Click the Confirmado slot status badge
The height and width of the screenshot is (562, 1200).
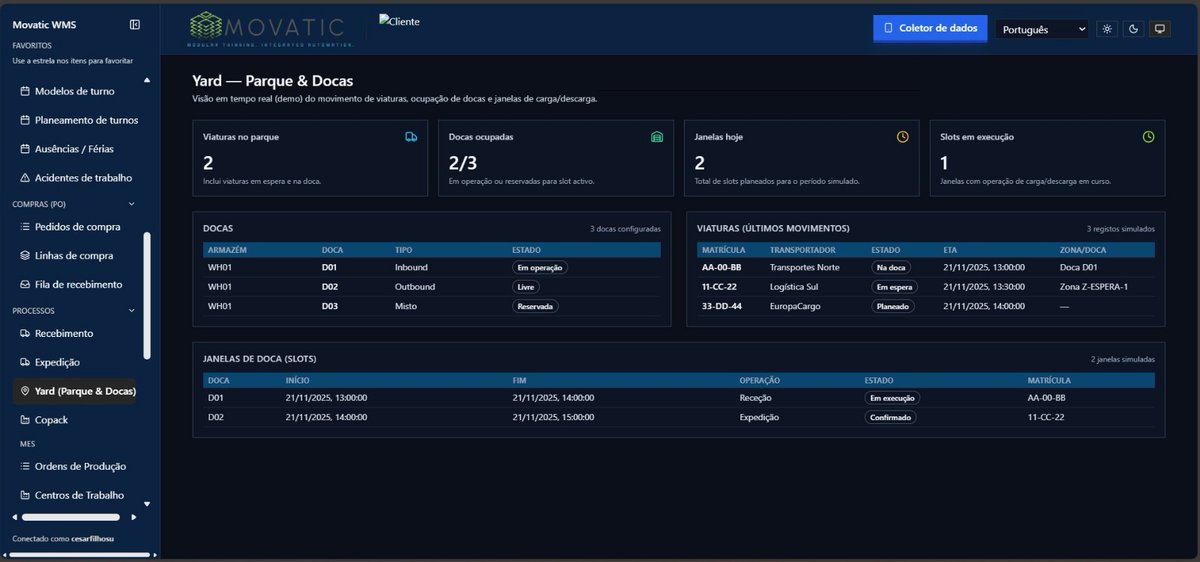(891, 417)
